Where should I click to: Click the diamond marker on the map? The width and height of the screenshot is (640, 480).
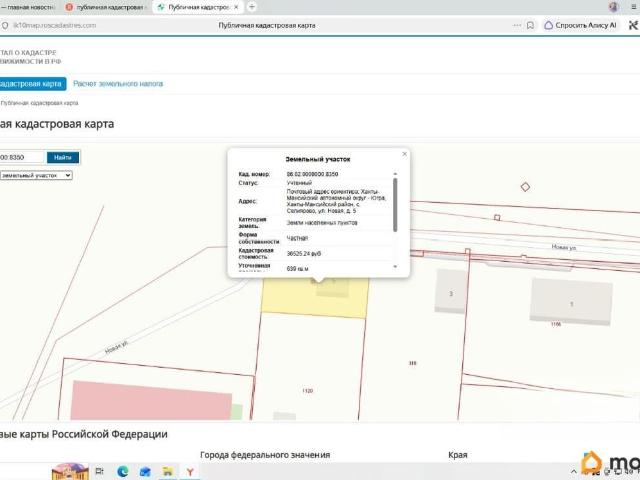(x=525, y=187)
